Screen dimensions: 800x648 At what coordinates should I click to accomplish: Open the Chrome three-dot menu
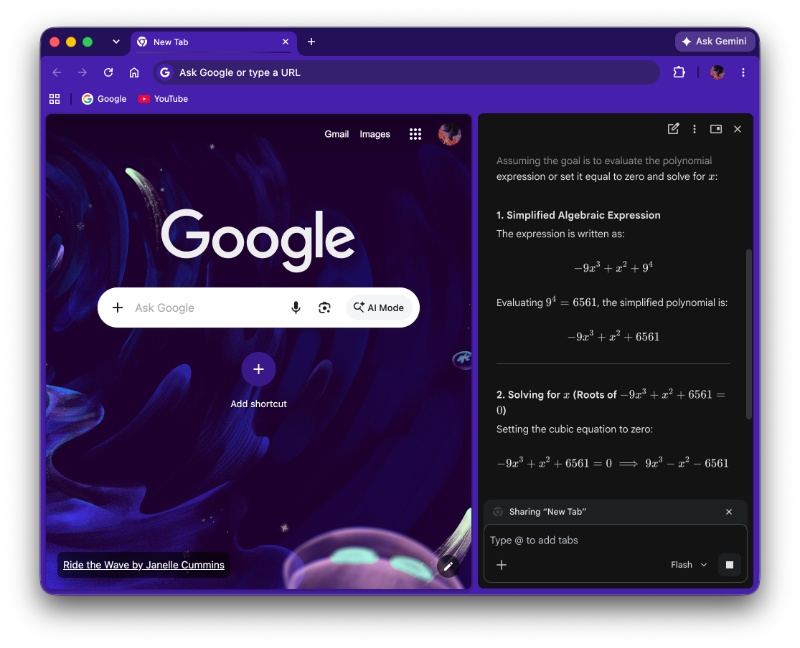743,72
